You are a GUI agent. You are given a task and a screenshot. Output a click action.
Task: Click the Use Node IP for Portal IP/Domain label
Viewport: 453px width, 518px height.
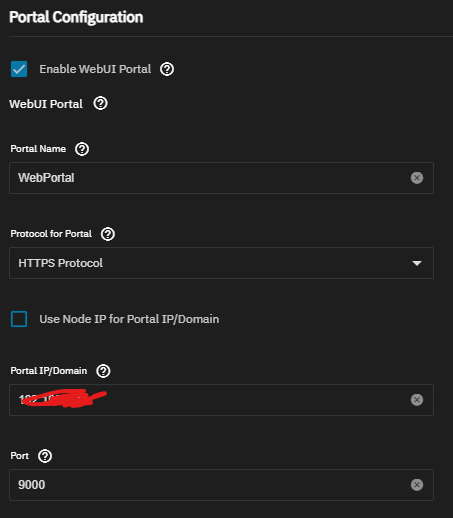tap(129, 319)
